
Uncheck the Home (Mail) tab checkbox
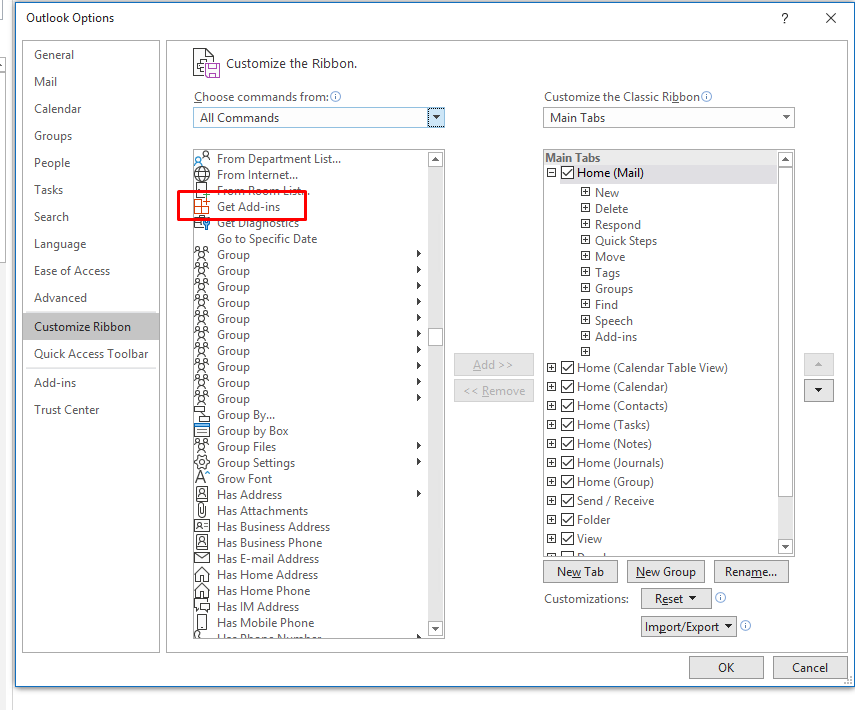(x=568, y=173)
